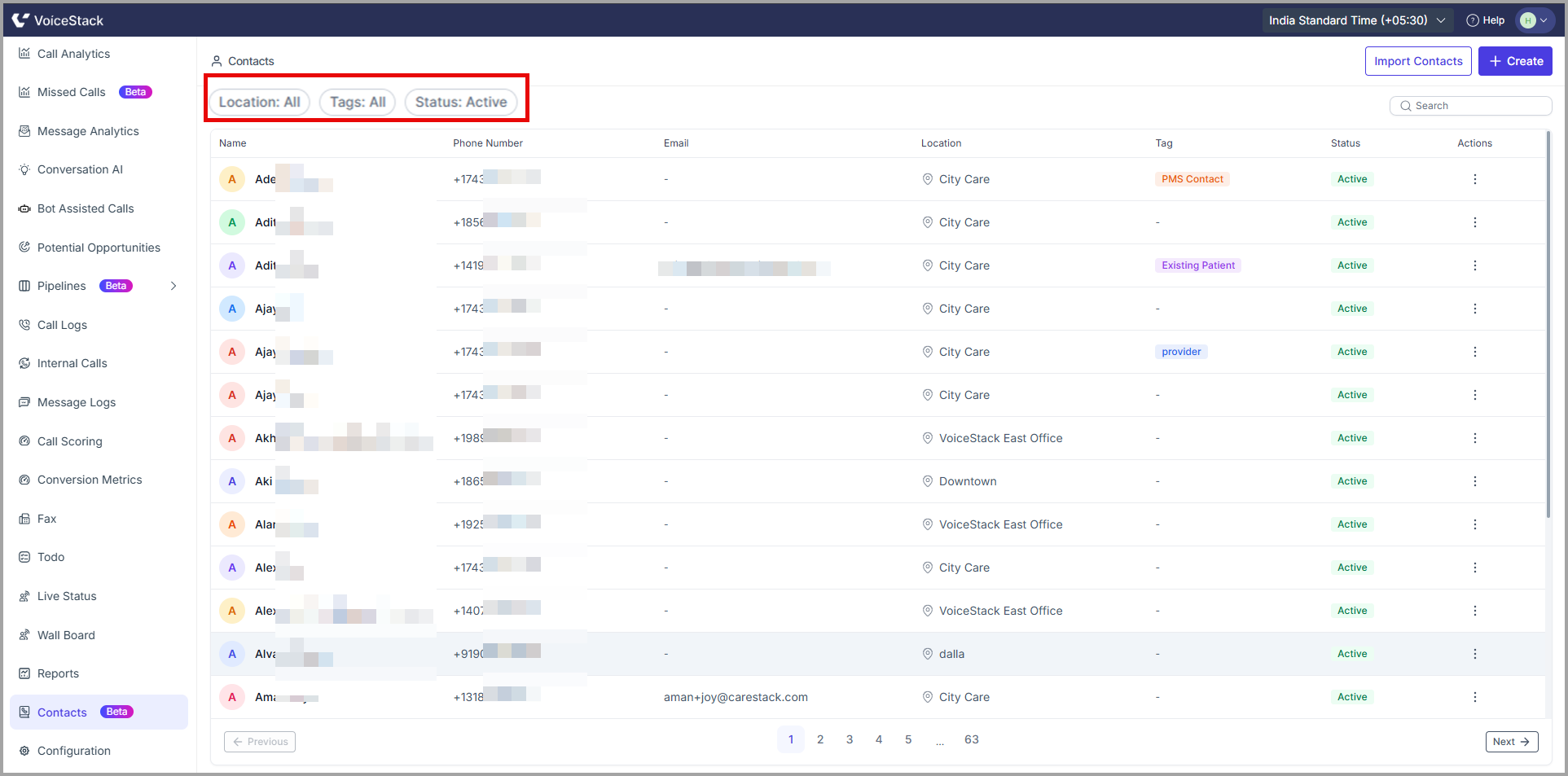
Task: Open actions menu for provider tag row
Action: pos(1475,352)
